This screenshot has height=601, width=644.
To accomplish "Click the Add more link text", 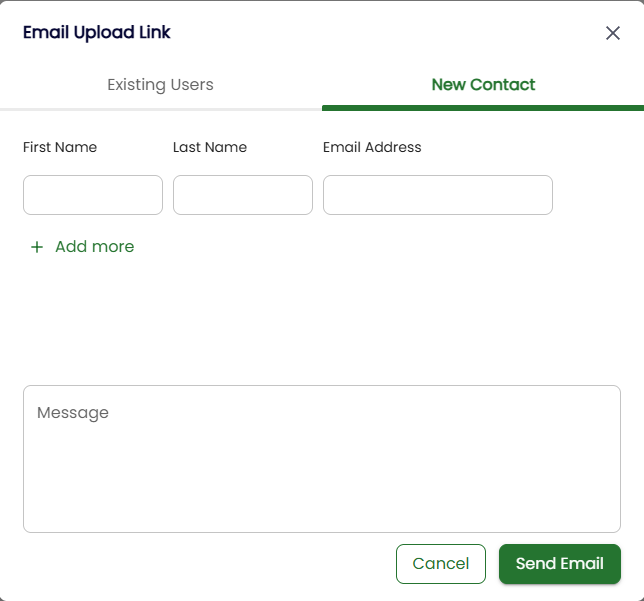I will pos(94,247).
